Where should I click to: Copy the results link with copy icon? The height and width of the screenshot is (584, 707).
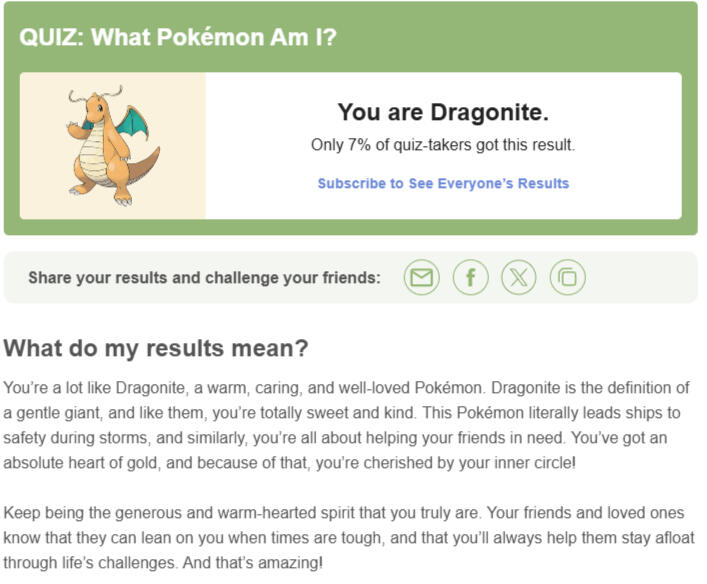[567, 277]
